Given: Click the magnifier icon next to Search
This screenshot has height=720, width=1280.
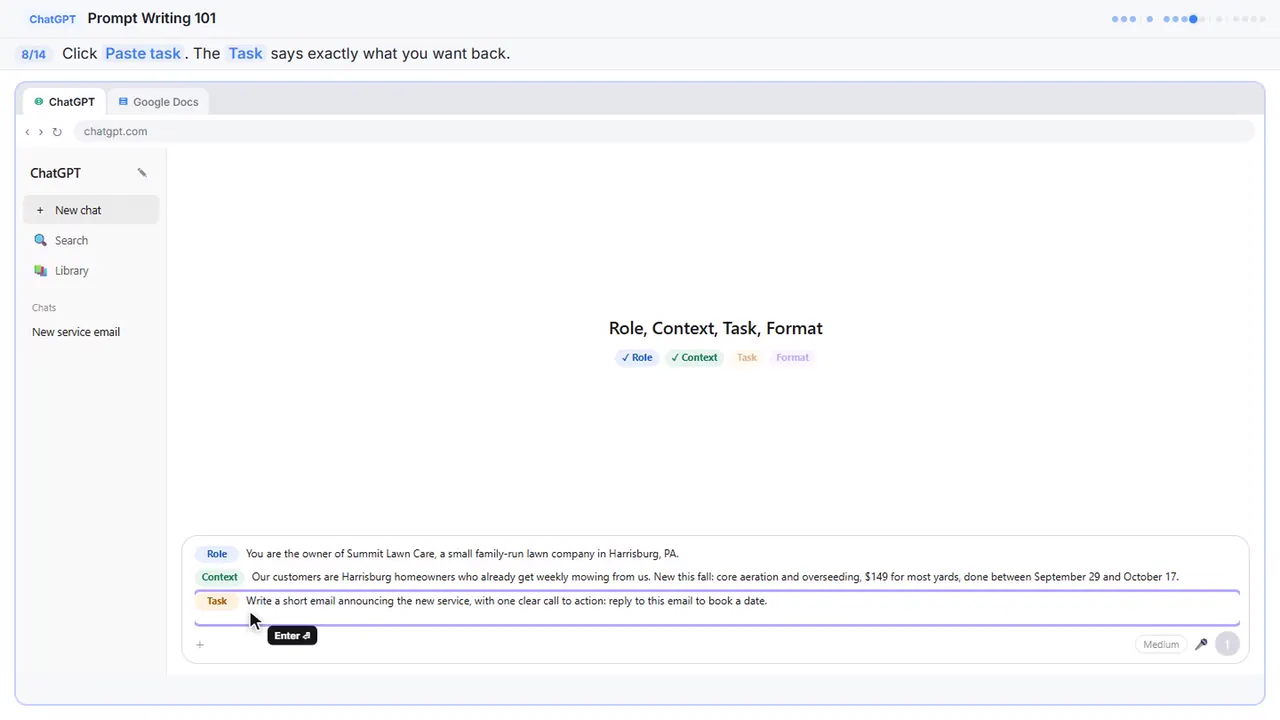Looking at the screenshot, I should [x=40, y=240].
